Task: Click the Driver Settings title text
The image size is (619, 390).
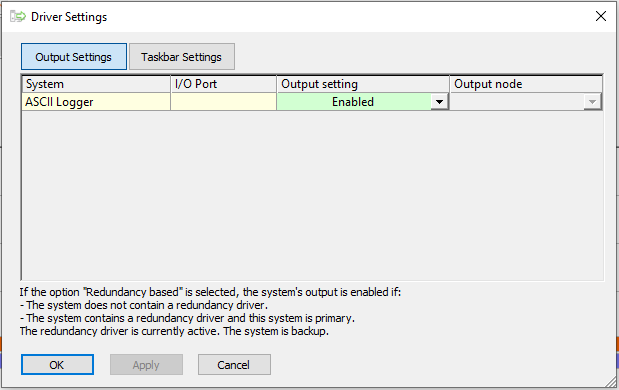Action: [x=69, y=17]
